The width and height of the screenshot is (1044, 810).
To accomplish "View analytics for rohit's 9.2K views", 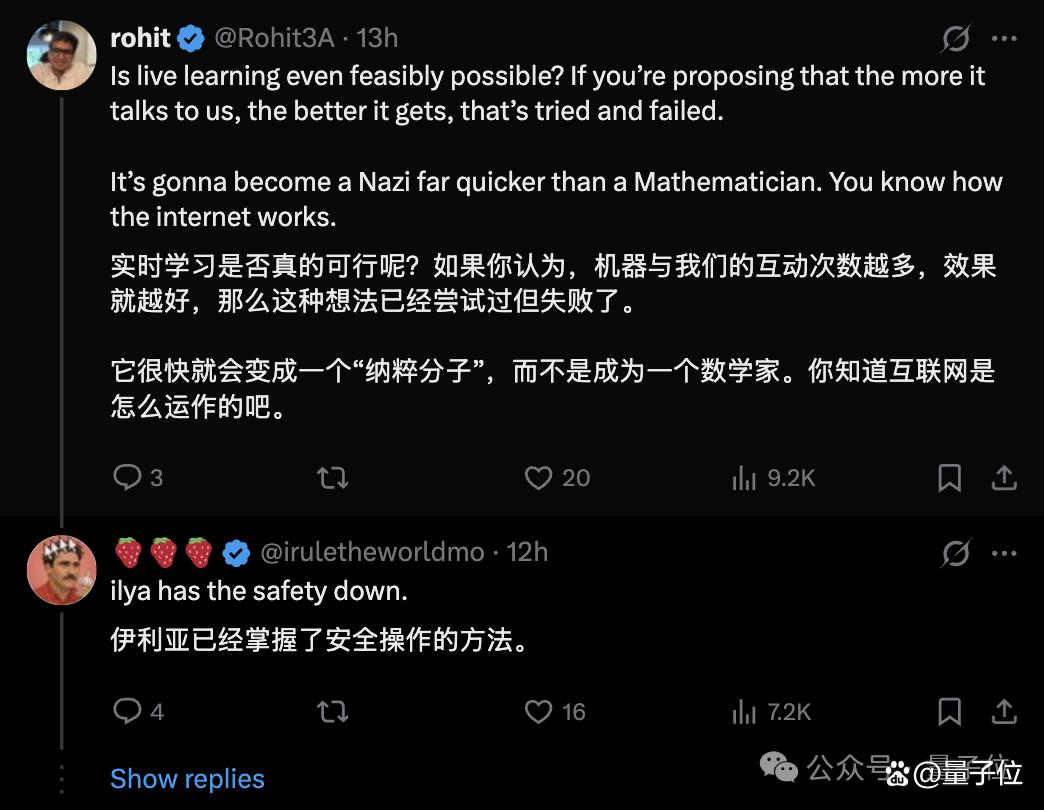I will click(744, 478).
